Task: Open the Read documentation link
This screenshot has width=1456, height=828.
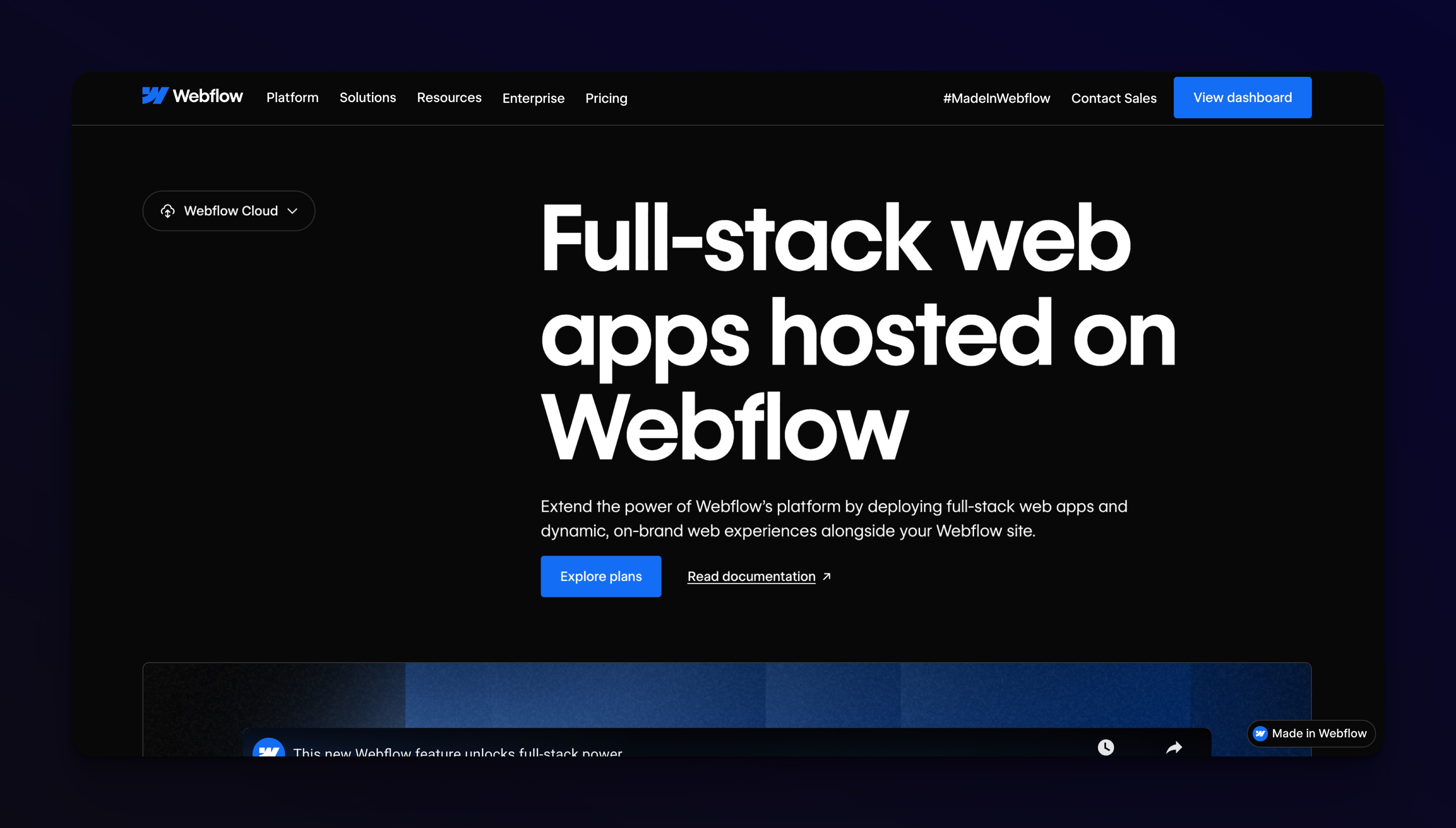Action: click(751, 576)
